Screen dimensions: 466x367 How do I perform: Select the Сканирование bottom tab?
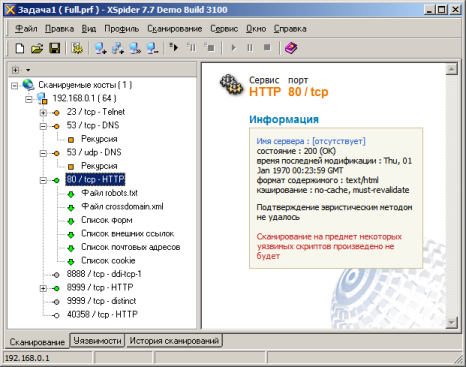tap(37, 342)
